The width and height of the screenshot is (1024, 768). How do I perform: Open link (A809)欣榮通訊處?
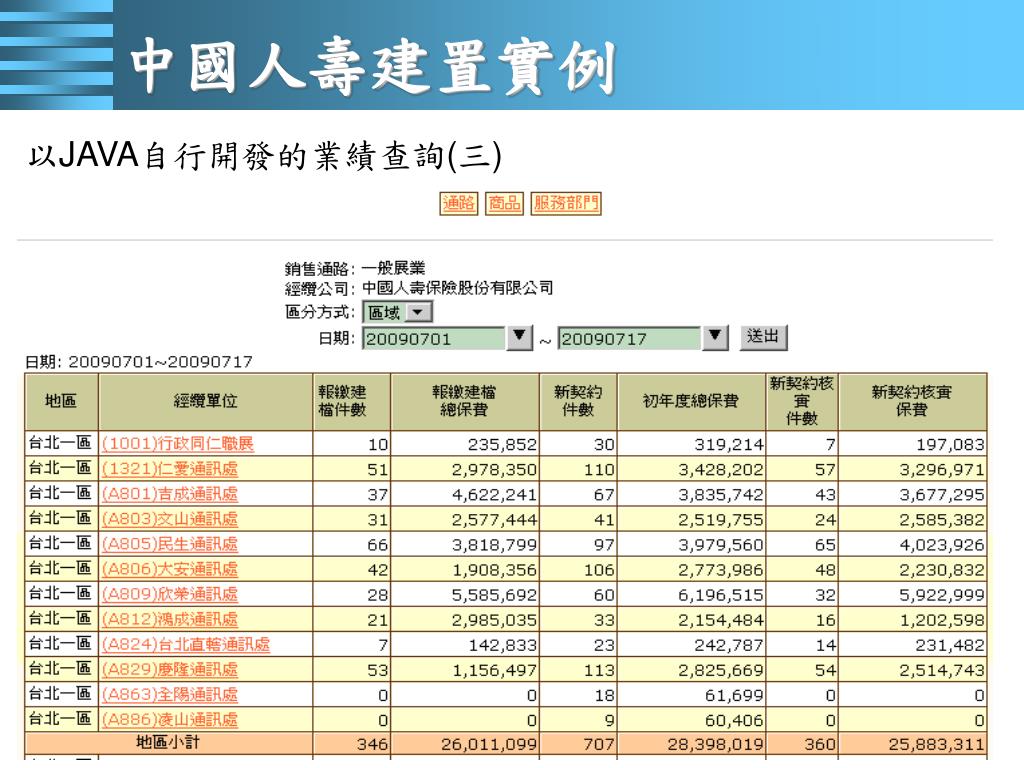(x=170, y=594)
